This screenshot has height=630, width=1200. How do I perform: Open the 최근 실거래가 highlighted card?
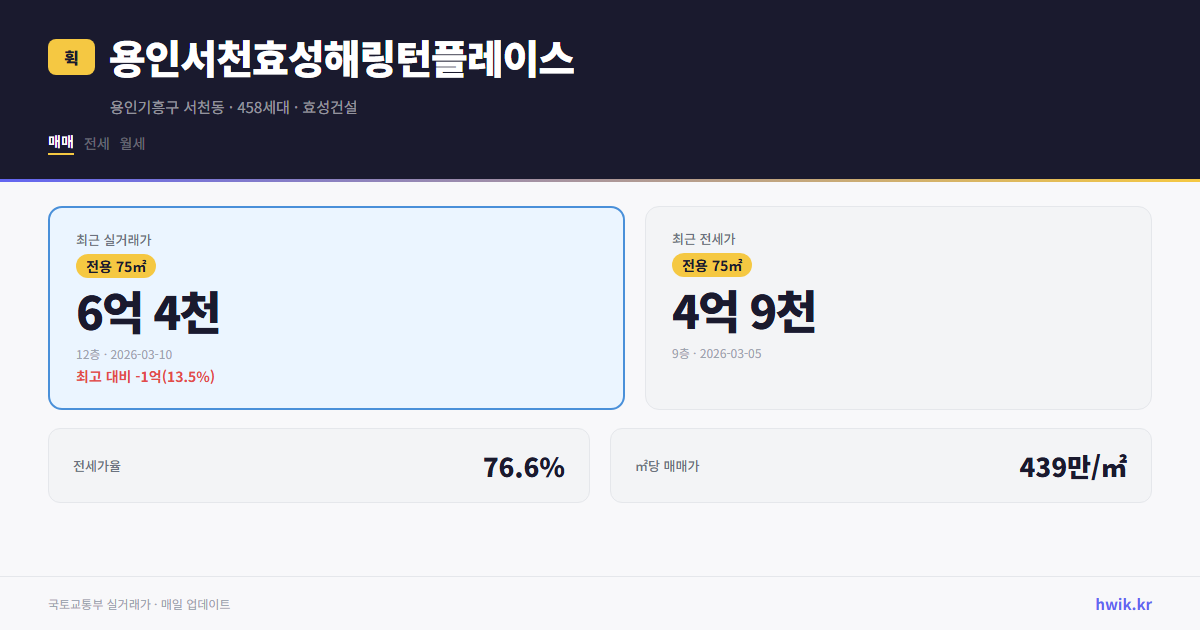335,305
